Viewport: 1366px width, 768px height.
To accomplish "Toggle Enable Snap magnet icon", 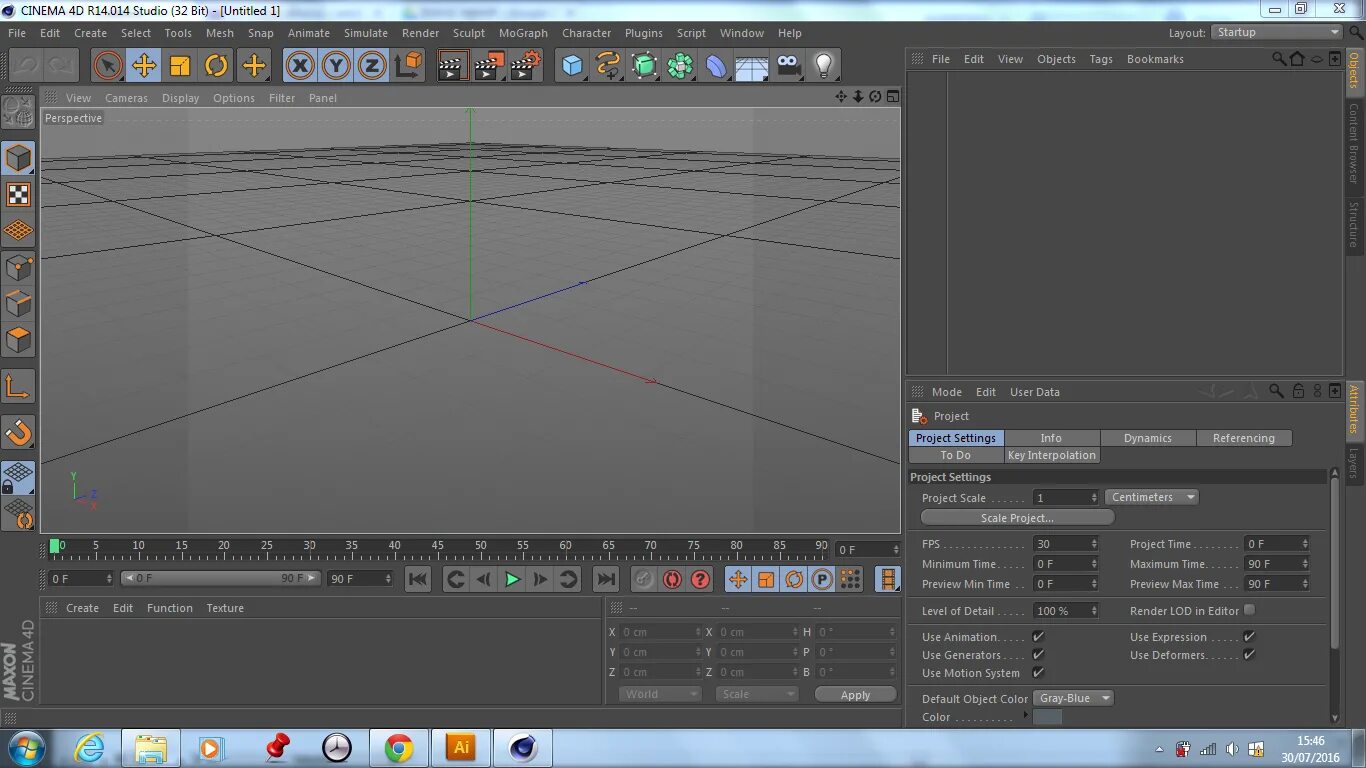I will [18, 432].
